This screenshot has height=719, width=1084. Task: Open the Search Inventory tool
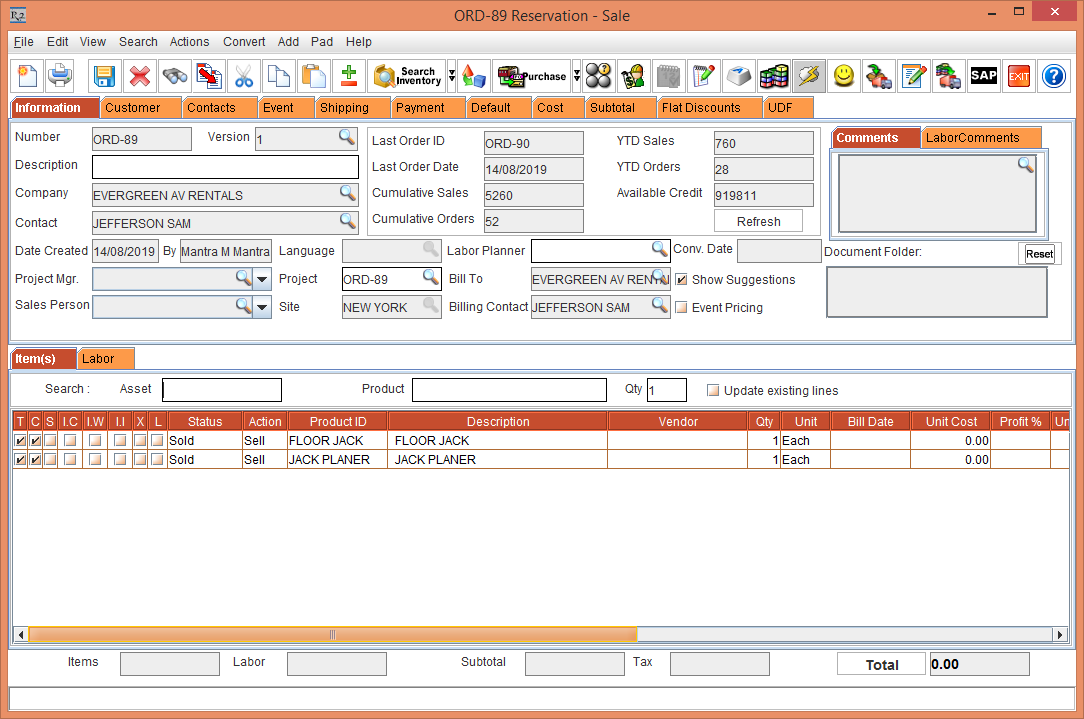point(406,76)
